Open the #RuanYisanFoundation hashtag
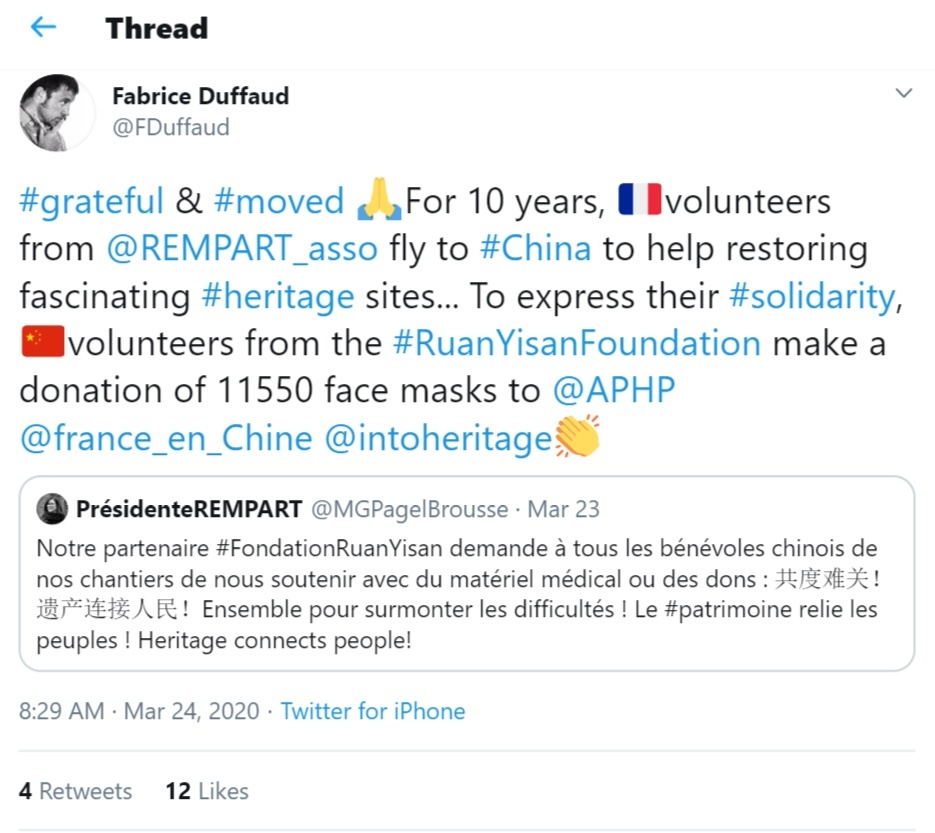 [576, 344]
